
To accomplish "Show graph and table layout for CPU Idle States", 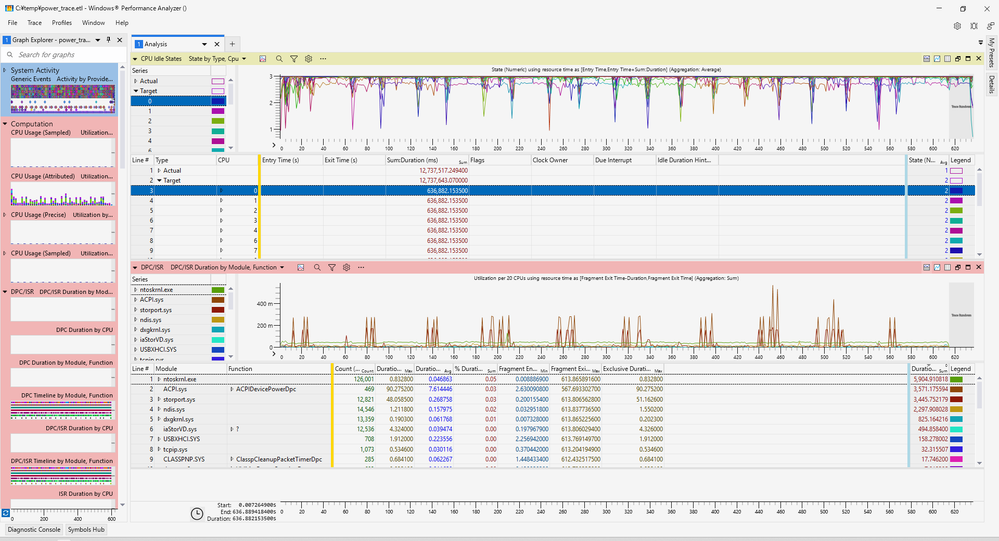I will tap(926, 59).
